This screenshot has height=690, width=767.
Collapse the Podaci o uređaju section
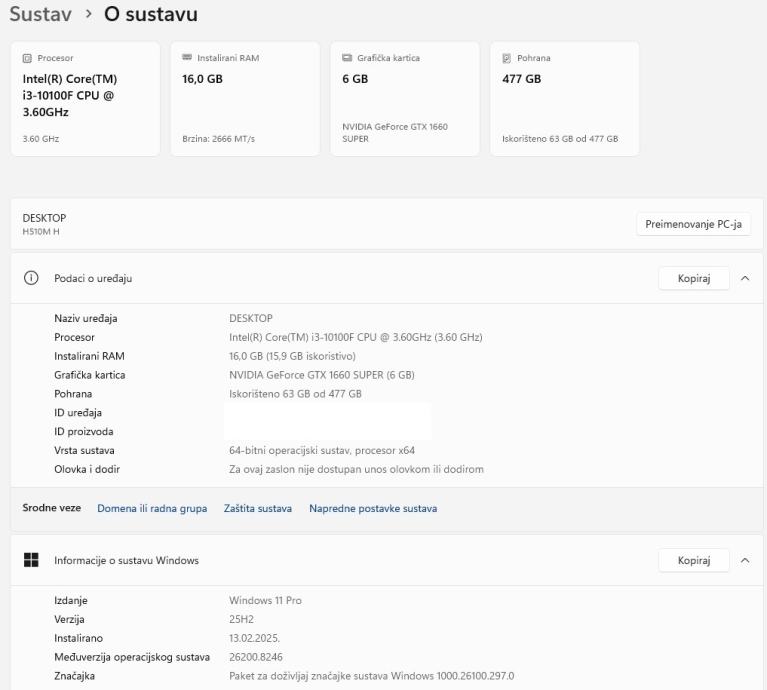[x=745, y=278]
